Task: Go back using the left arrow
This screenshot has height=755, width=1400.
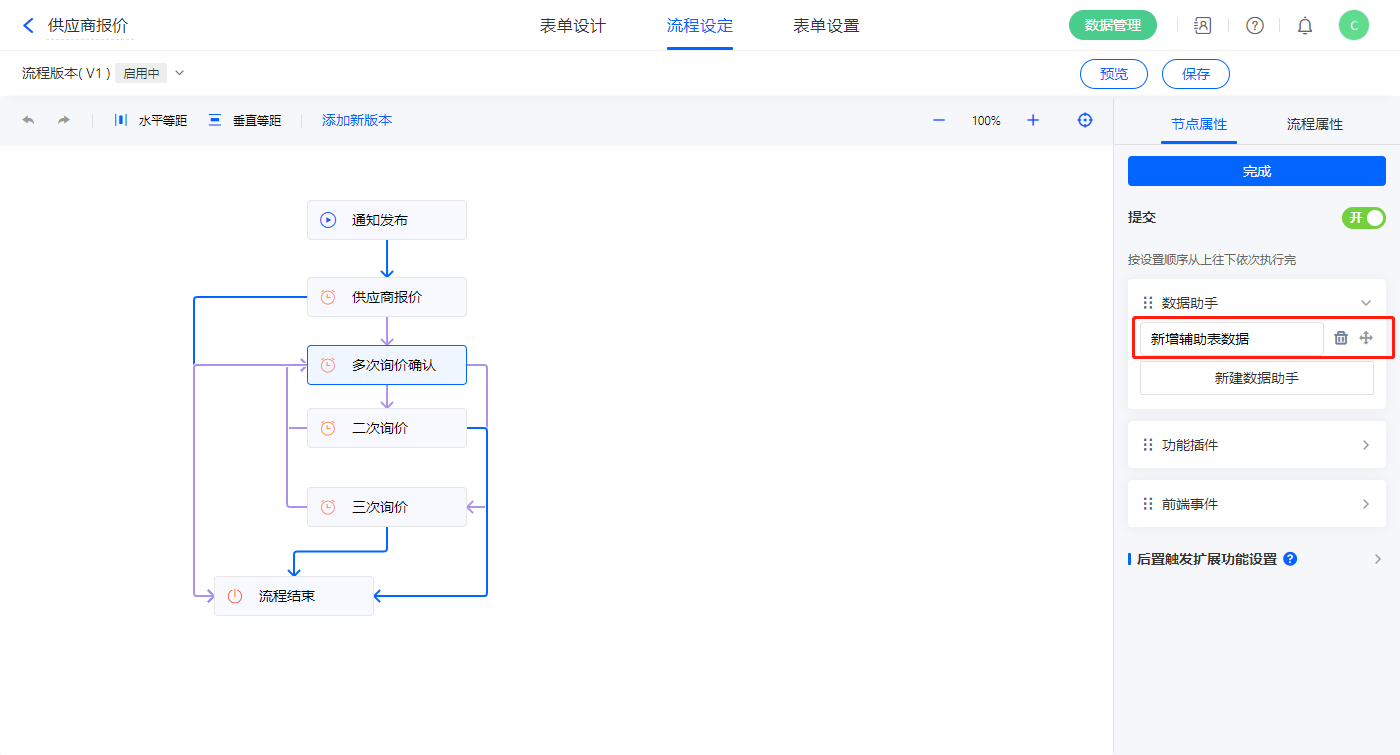Action: tap(28, 26)
